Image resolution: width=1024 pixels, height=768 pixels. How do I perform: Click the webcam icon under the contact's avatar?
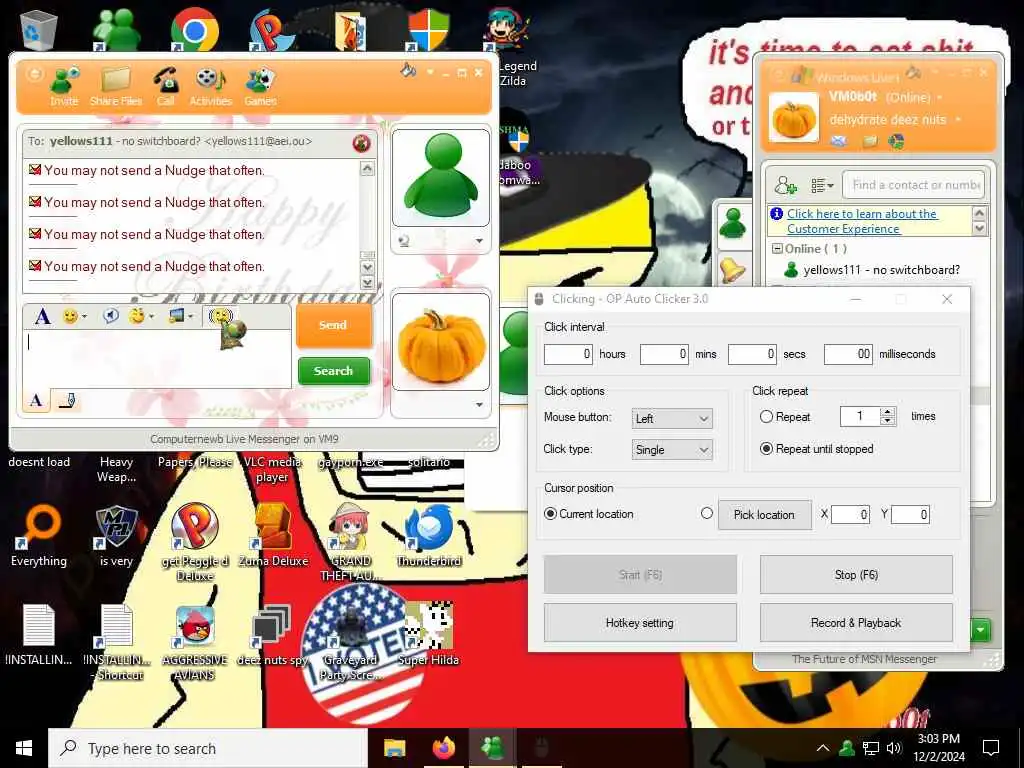tap(404, 241)
